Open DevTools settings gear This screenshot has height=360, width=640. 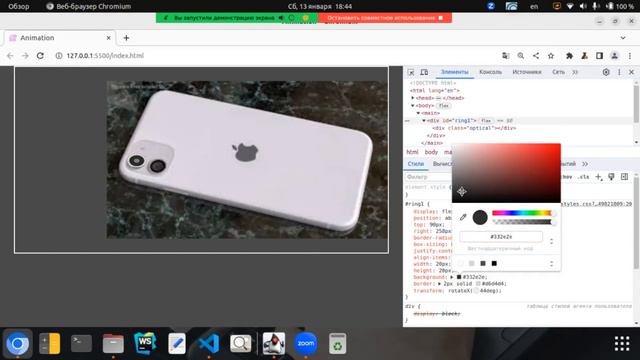(x=606, y=72)
